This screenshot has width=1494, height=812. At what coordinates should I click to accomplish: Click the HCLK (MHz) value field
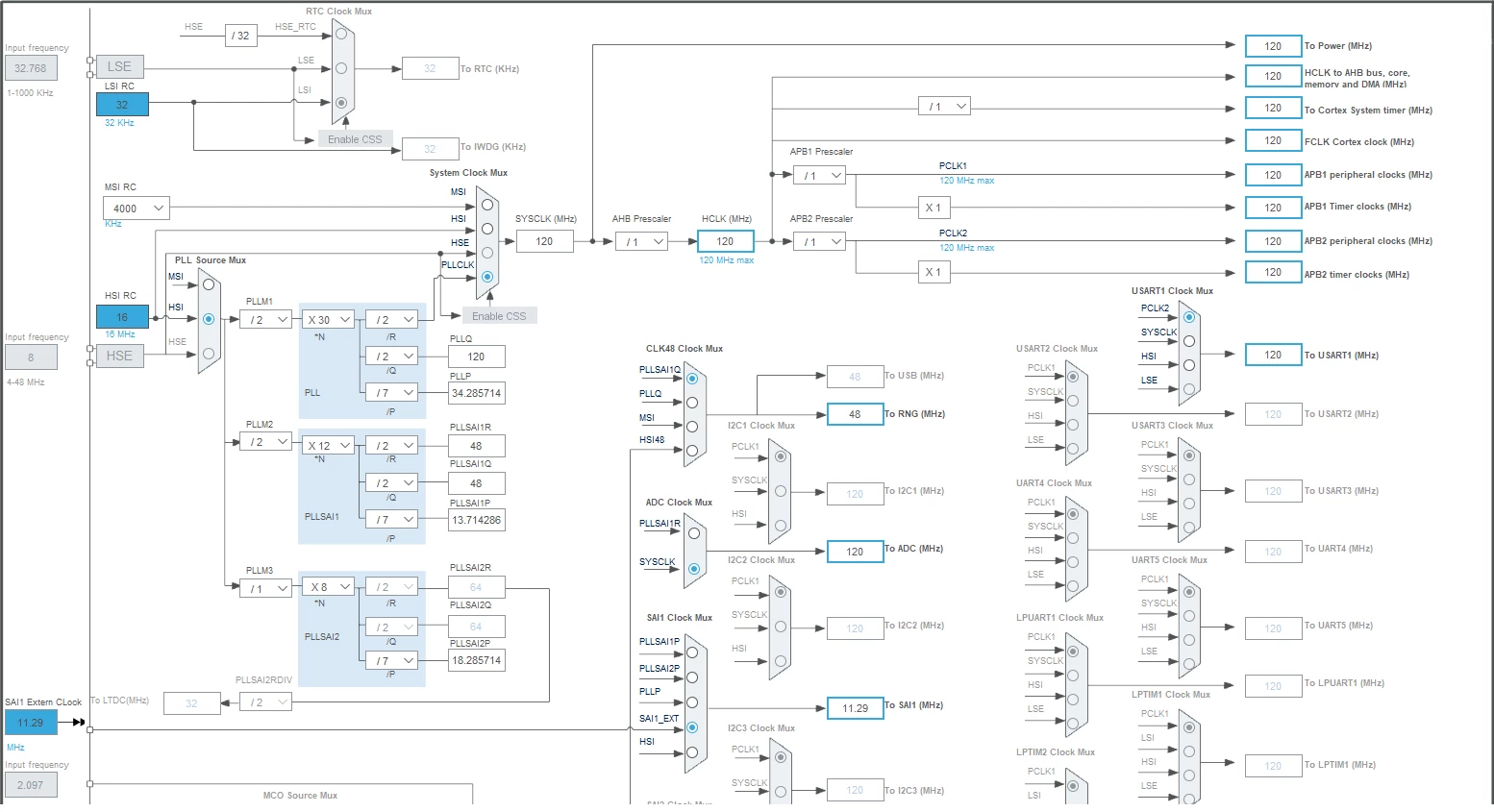pyautogui.click(x=726, y=241)
